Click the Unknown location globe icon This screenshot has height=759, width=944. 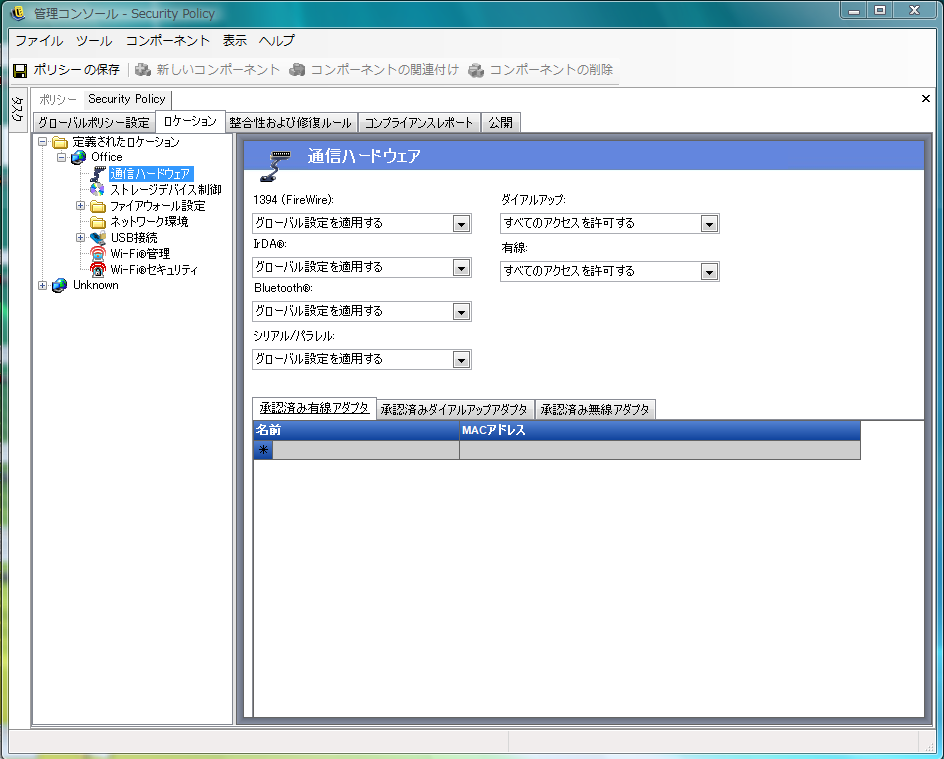click(59, 285)
